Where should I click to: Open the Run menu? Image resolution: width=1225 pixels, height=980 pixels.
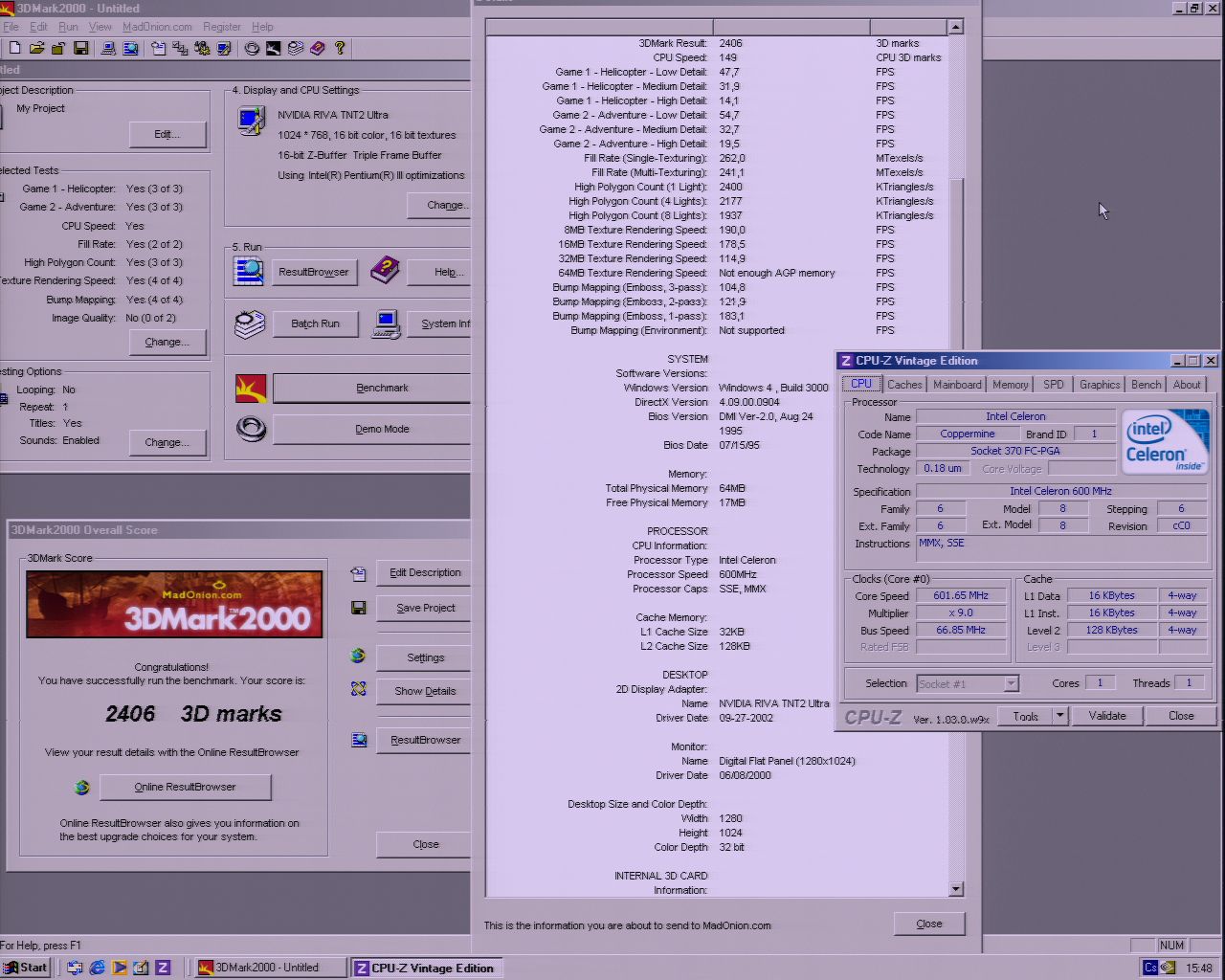coord(68,27)
